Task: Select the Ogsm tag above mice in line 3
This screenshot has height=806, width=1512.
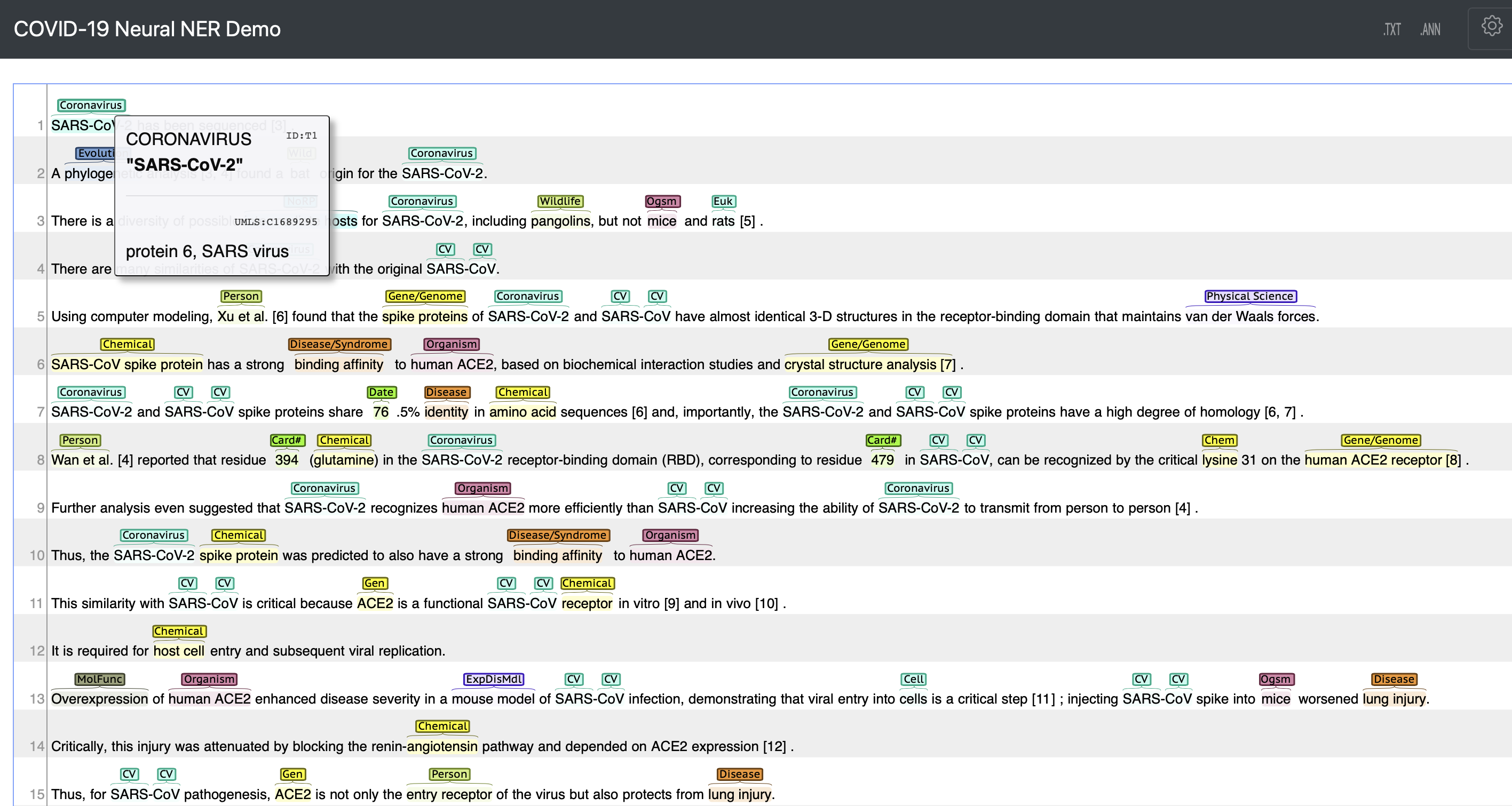Action: click(661, 201)
